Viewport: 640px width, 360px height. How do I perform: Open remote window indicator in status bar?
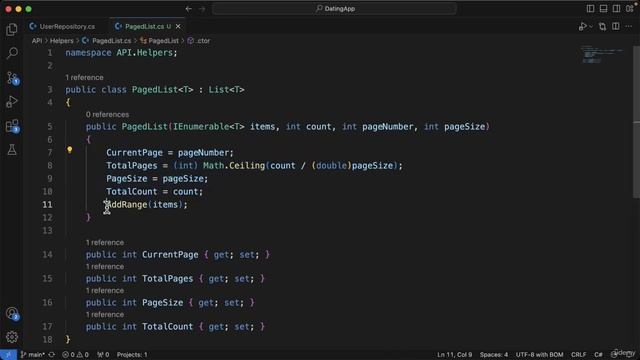pos(8,355)
